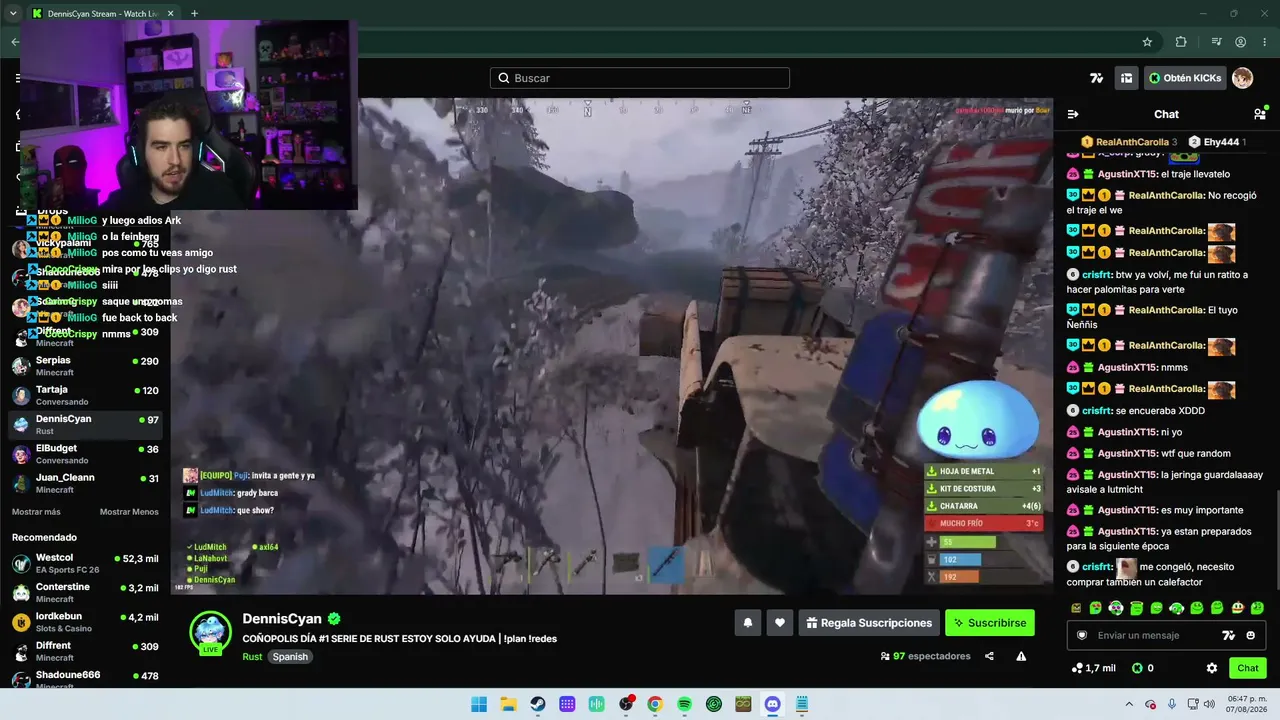The width and height of the screenshot is (1280, 720).
Task: Show hidden system tray icons
Action: [1129, 704]
